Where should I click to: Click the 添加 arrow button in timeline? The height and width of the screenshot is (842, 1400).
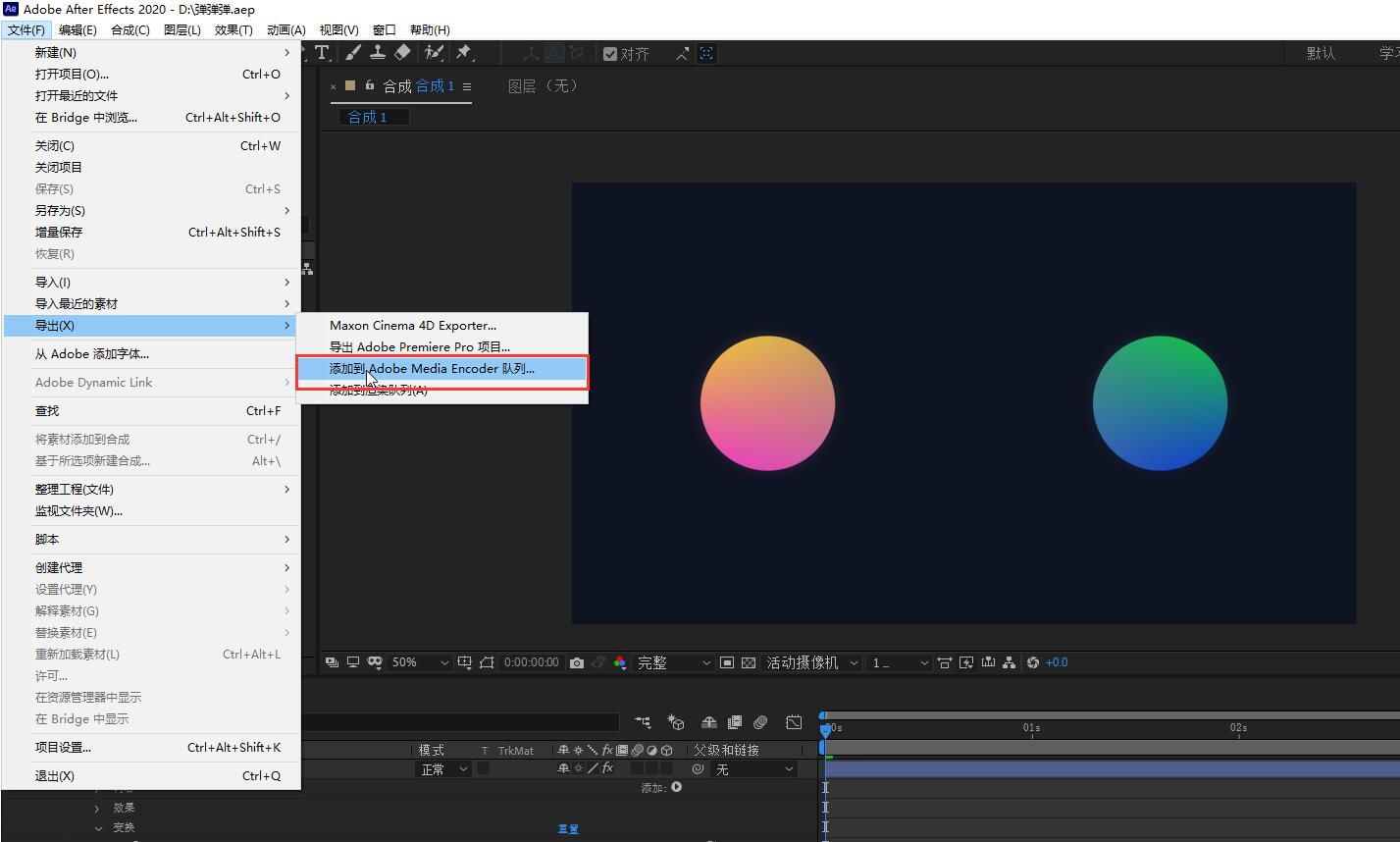pyautogui.click(x=676, y=787)
